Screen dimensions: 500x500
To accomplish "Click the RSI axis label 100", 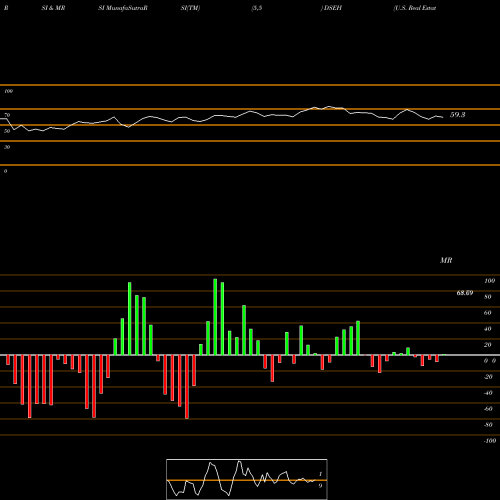I will [8, 91].
